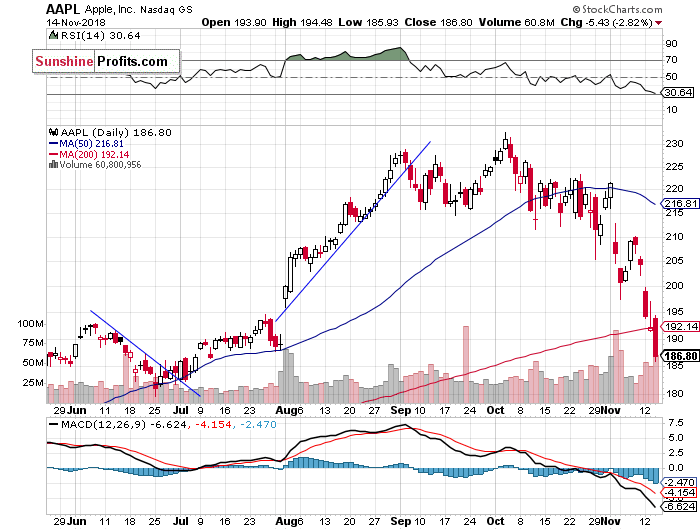Click the 100M volume axis label
This screenshot has height=530, width=700.
coord(30,324)
